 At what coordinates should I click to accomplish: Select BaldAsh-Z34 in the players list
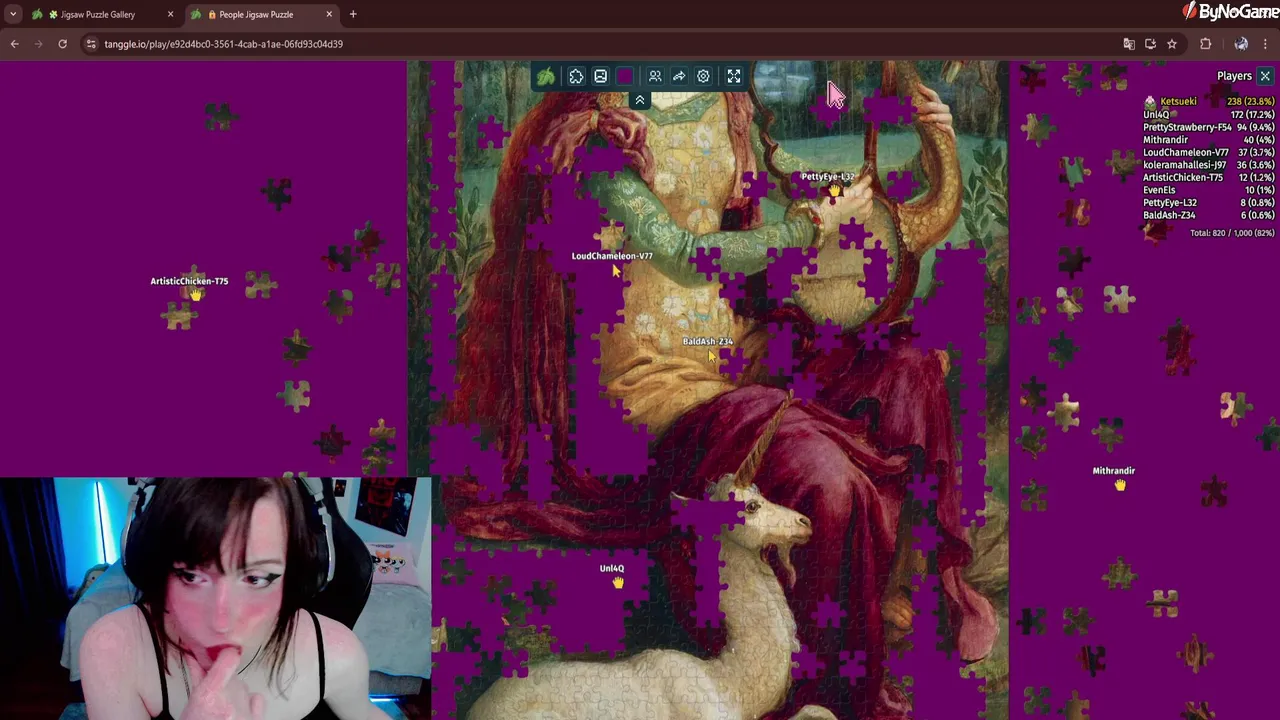click(x=1209, y=215)
